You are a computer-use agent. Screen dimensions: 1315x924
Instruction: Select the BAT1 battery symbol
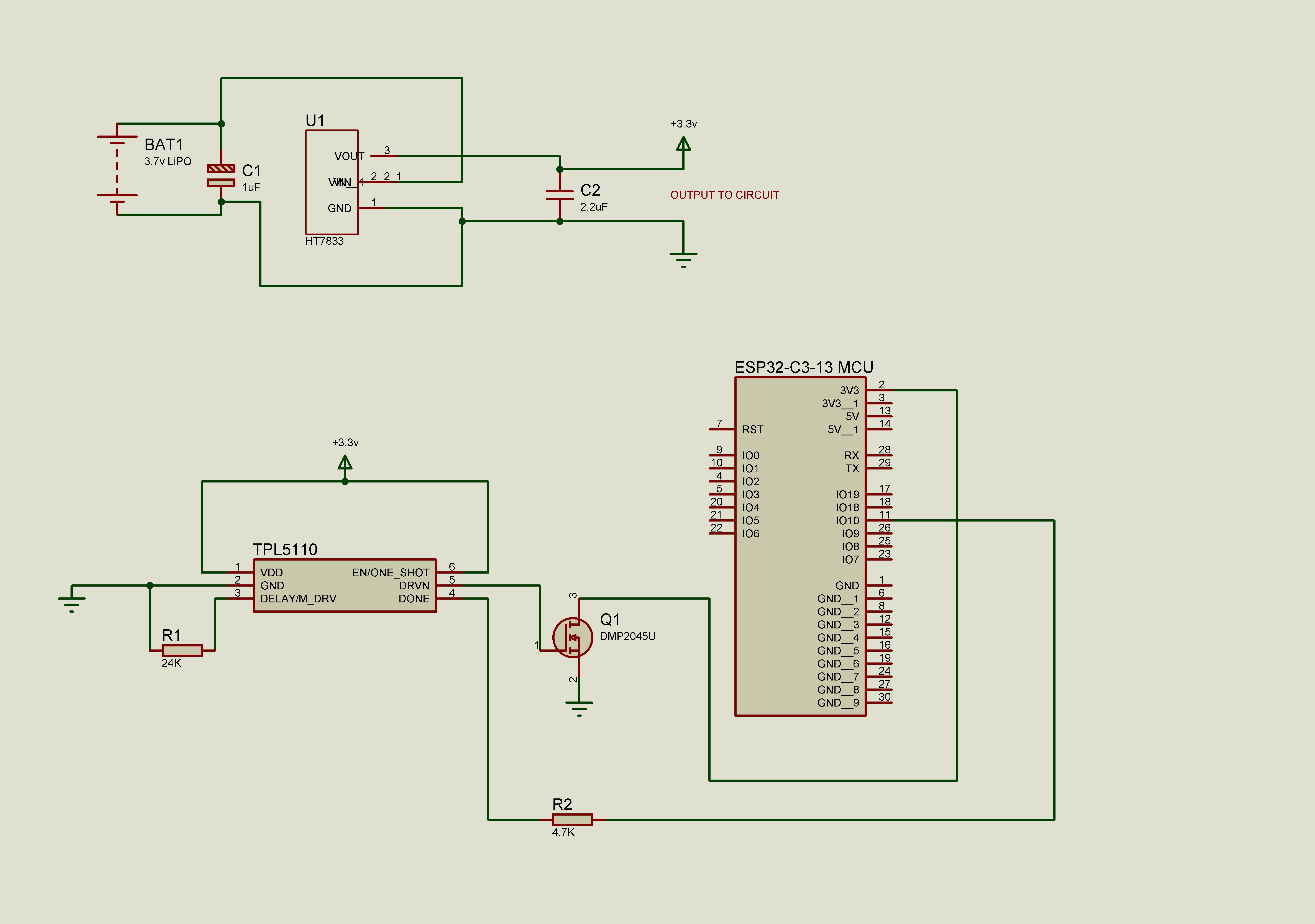[117, 169]
